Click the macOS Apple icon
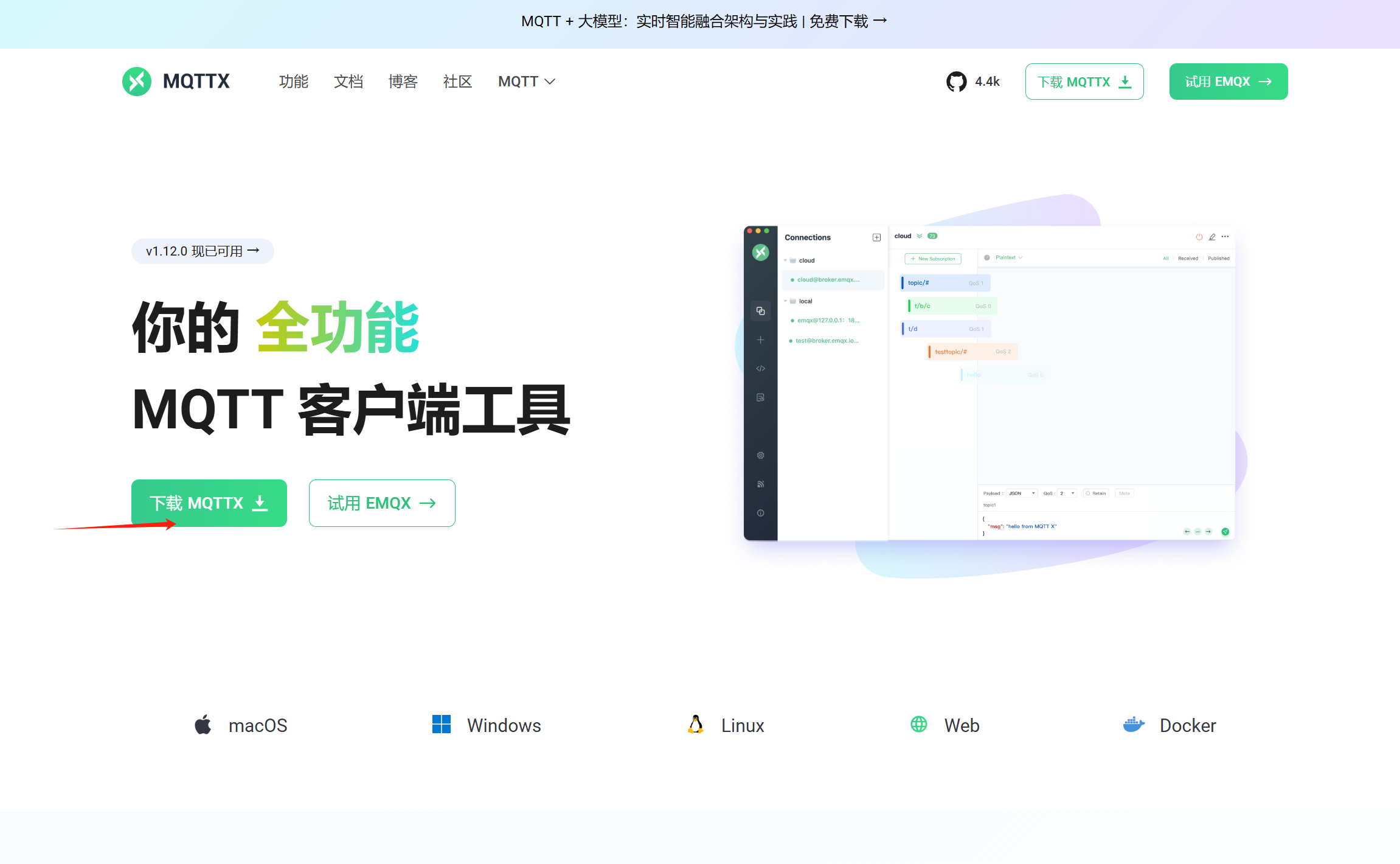Screen dimensions: 1400x864 (203, 725)
